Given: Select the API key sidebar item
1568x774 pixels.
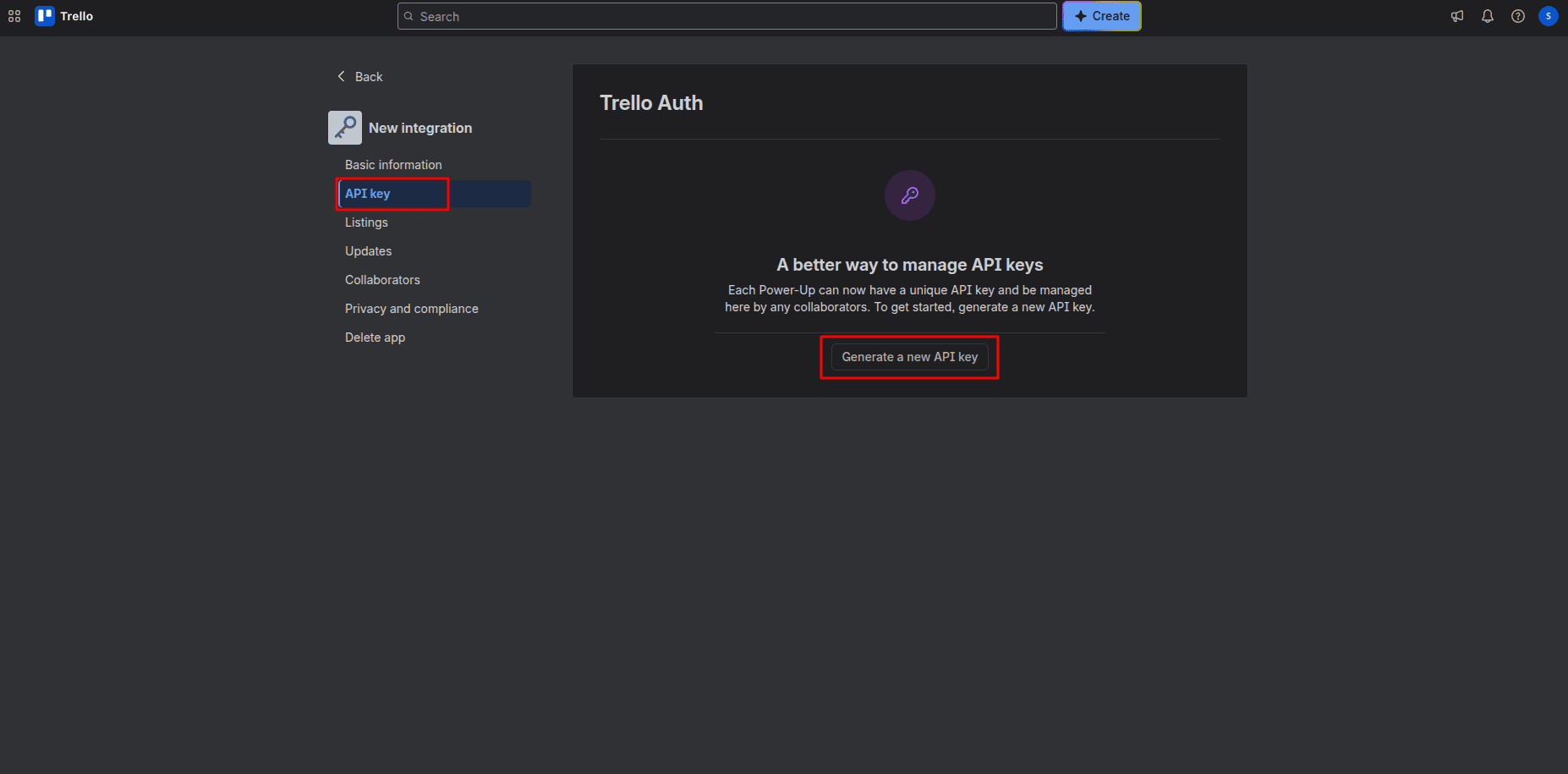Looking at the screenshot, I should [435, 194].
